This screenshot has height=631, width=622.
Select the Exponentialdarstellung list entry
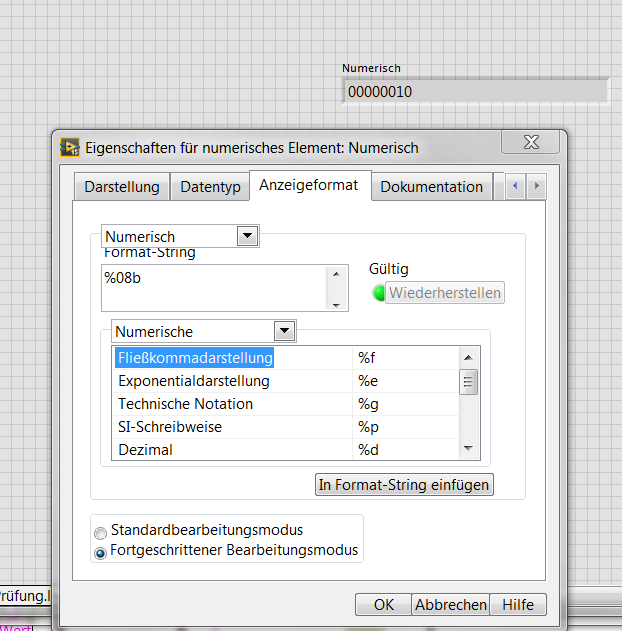(233, 381)
